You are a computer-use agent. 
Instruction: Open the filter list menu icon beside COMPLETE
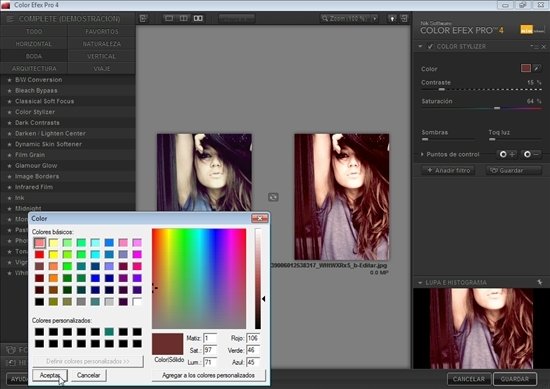click(10, 19)
